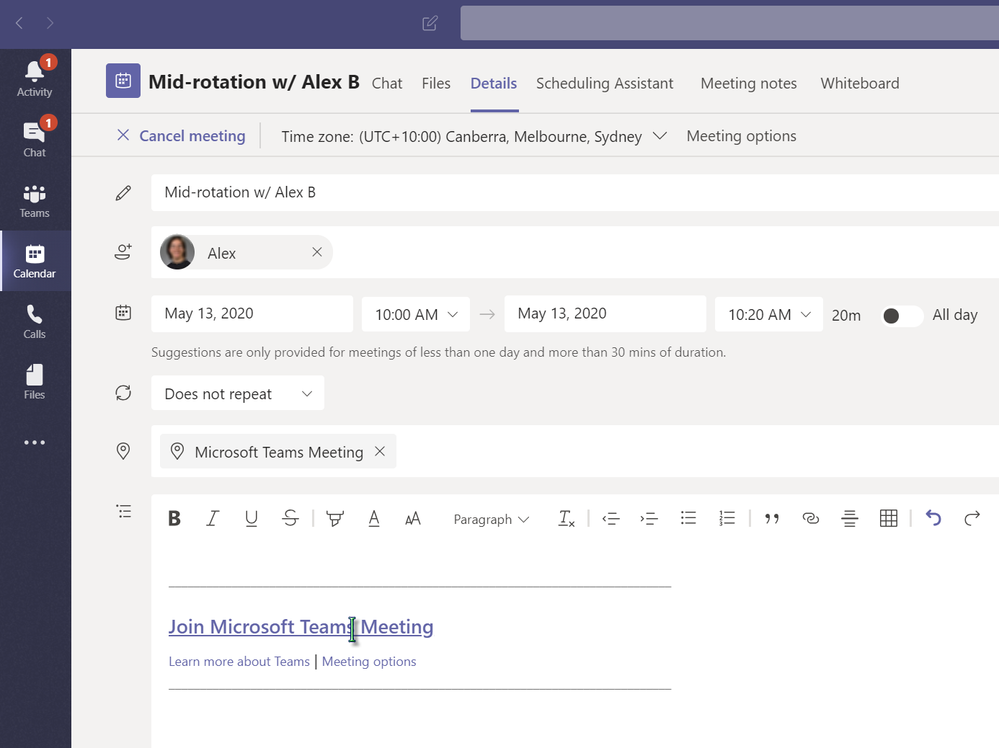Insert a bulleted list
The image size is (999, 748).
(x=688, y=519)
